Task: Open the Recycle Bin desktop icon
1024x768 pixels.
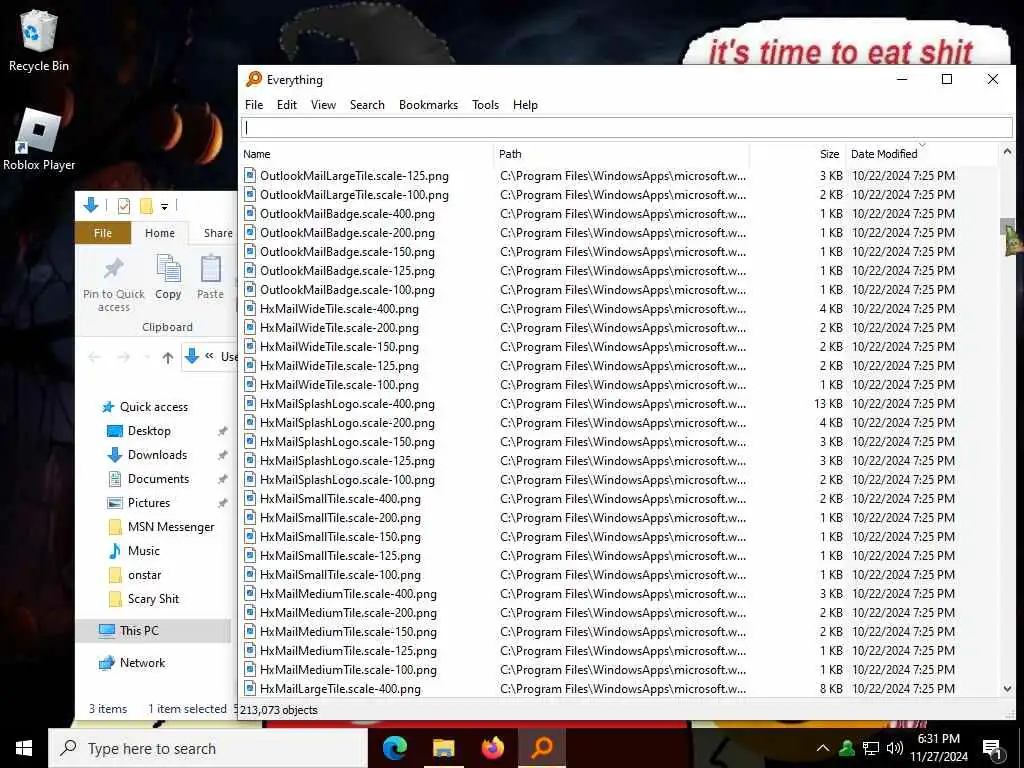Action: 39,40
